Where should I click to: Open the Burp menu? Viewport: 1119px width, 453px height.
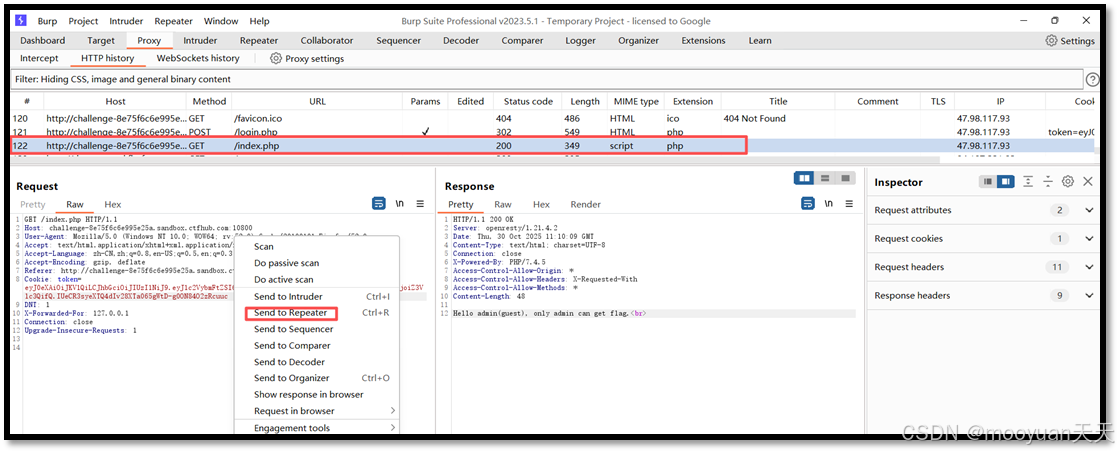47,21
